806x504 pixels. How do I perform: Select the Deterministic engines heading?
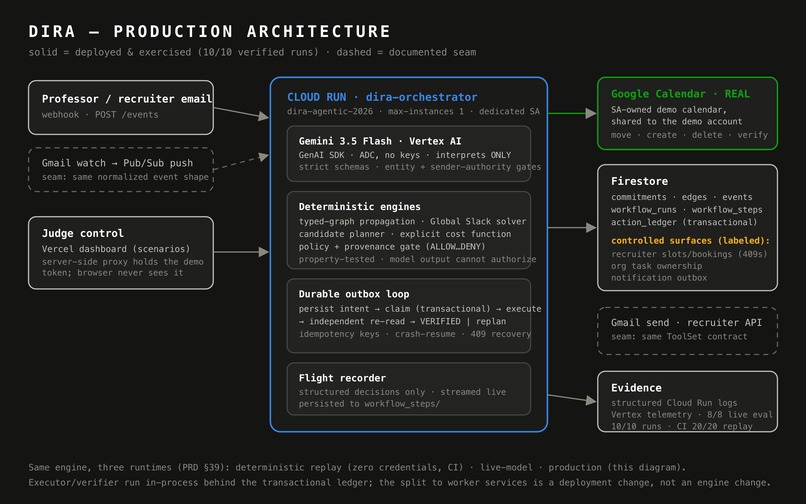coord(360,206)
